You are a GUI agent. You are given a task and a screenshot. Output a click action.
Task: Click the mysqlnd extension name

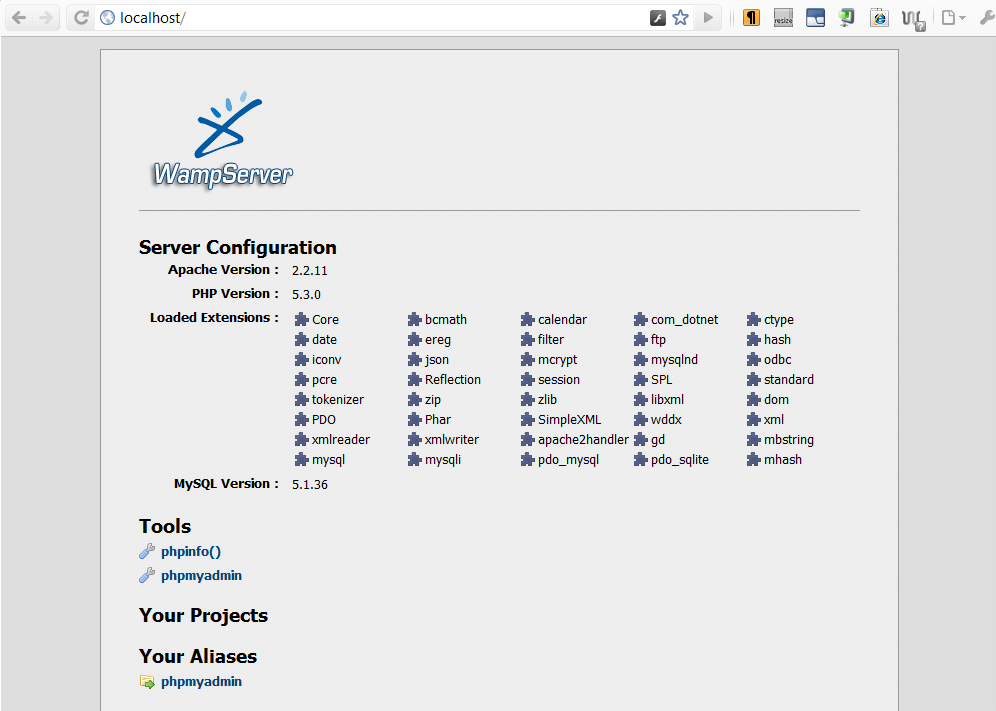[675, 360]
